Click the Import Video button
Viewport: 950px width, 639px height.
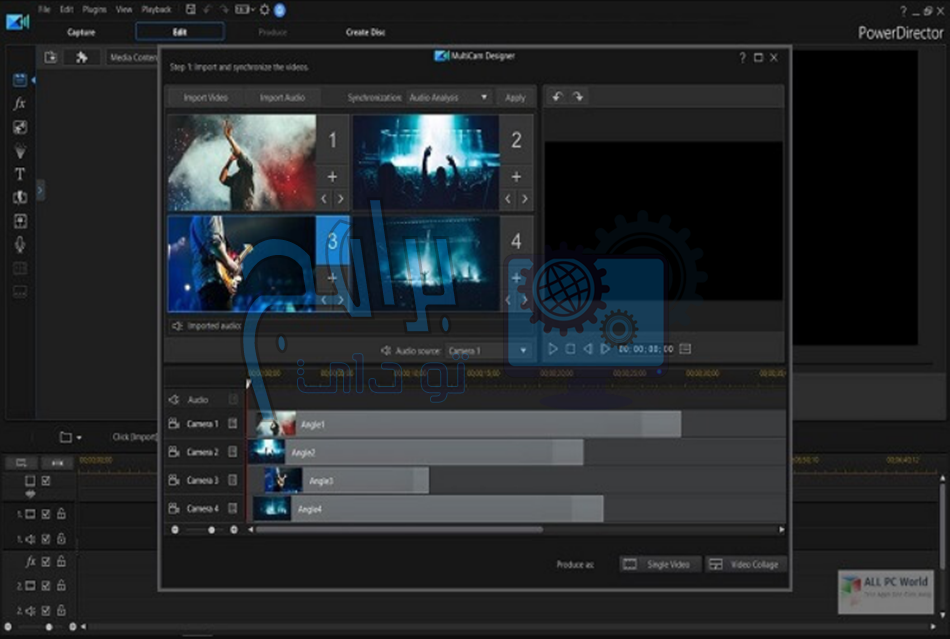[205, 98]
